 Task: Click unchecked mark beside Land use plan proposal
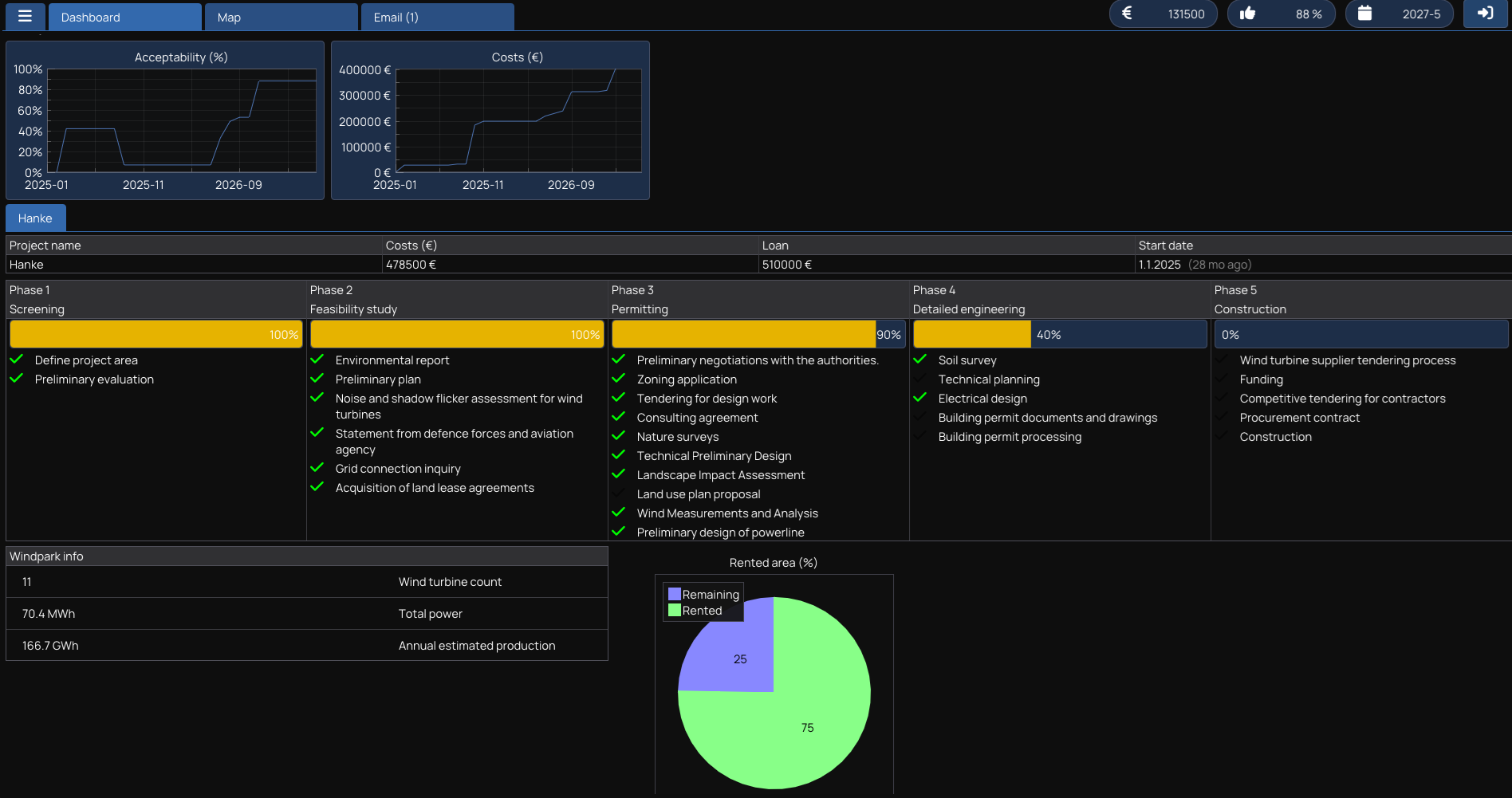click(x=619, y=493)
